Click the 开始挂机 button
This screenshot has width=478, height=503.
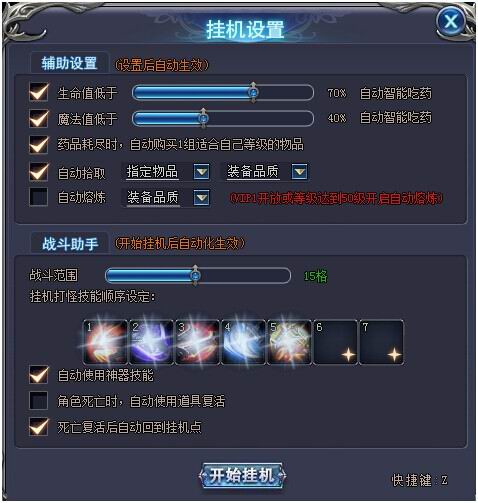242,476
